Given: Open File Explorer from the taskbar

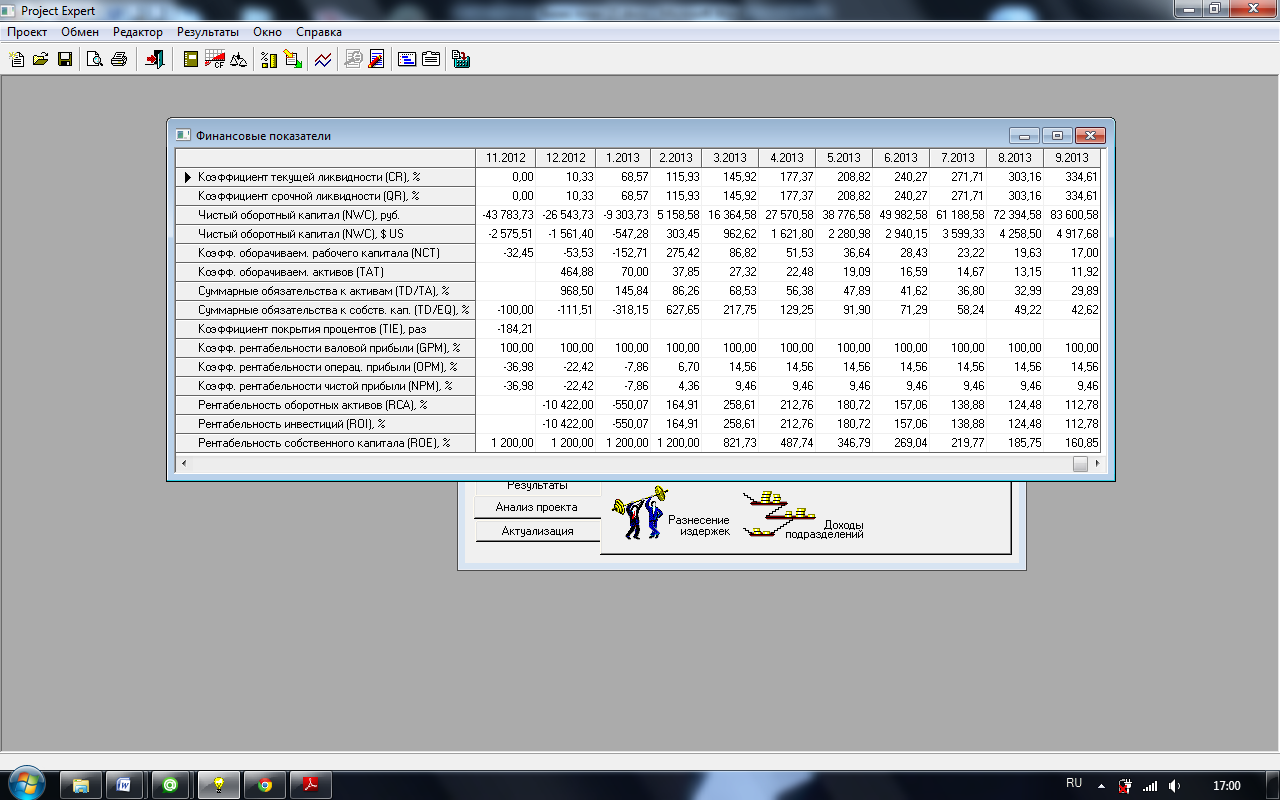Looking at the screenshot, I should click(81, 785).
